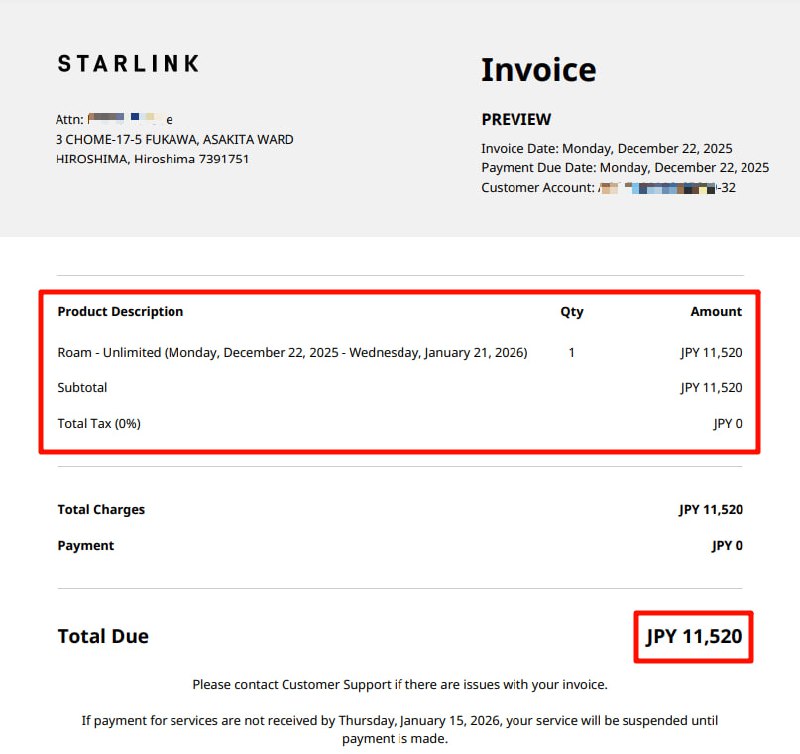Click the Qty column header

click(x=571, y=311)
